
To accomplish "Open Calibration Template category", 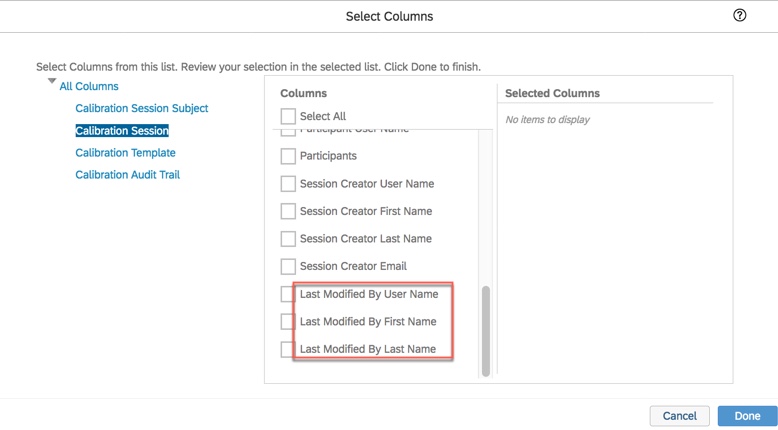I will coord(125,153).
